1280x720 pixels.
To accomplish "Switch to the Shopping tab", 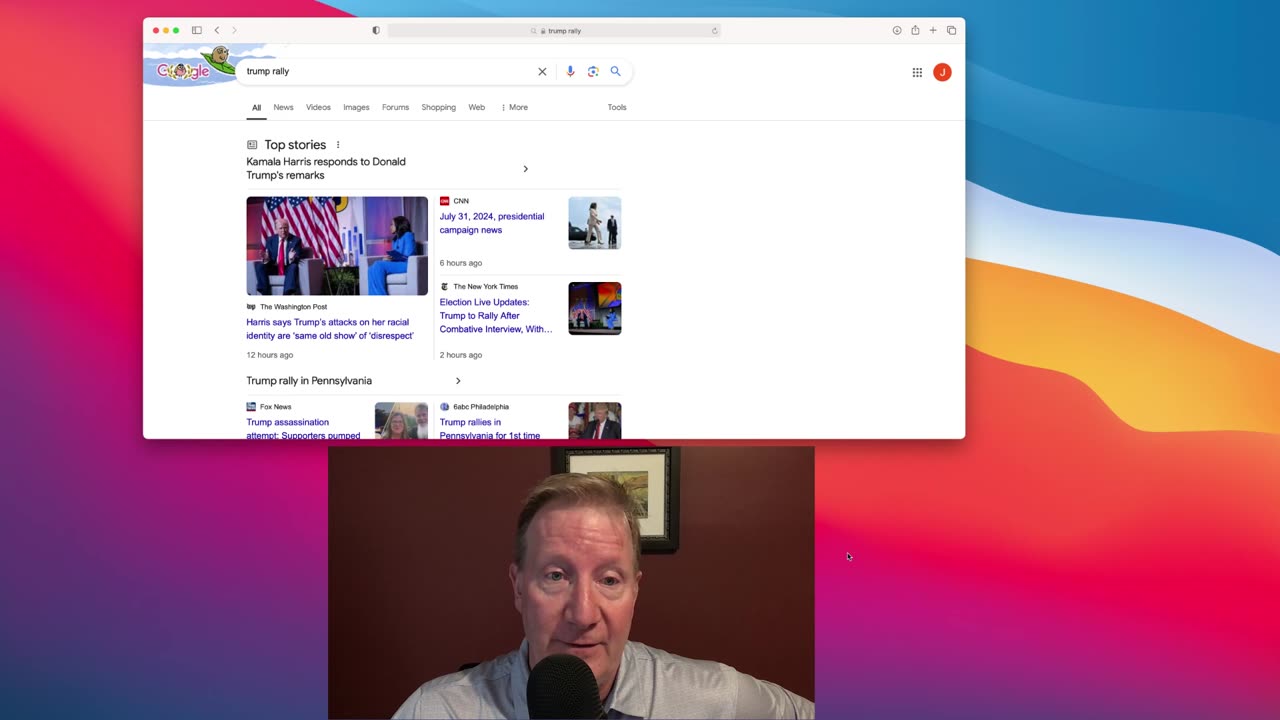I will click(x=438, y=107).
